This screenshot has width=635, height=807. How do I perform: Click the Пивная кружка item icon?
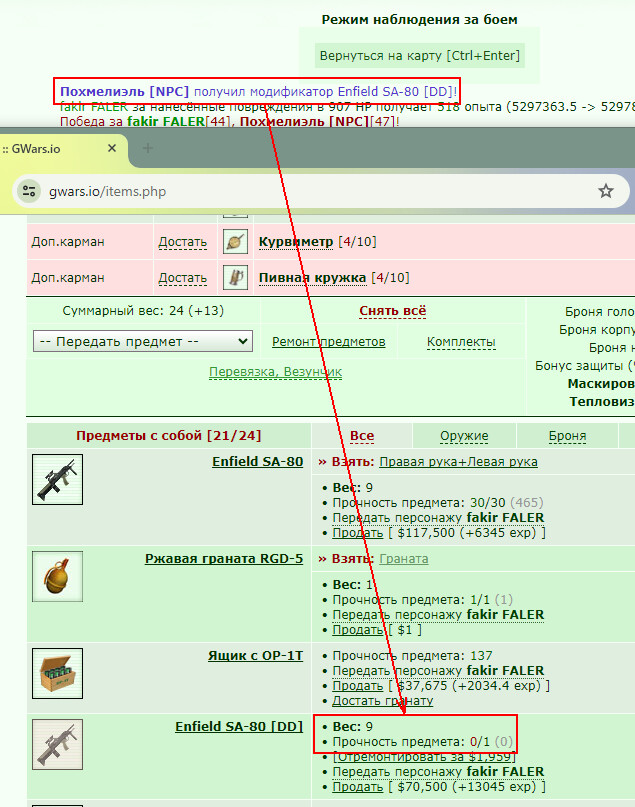click(x=236, y=277)
